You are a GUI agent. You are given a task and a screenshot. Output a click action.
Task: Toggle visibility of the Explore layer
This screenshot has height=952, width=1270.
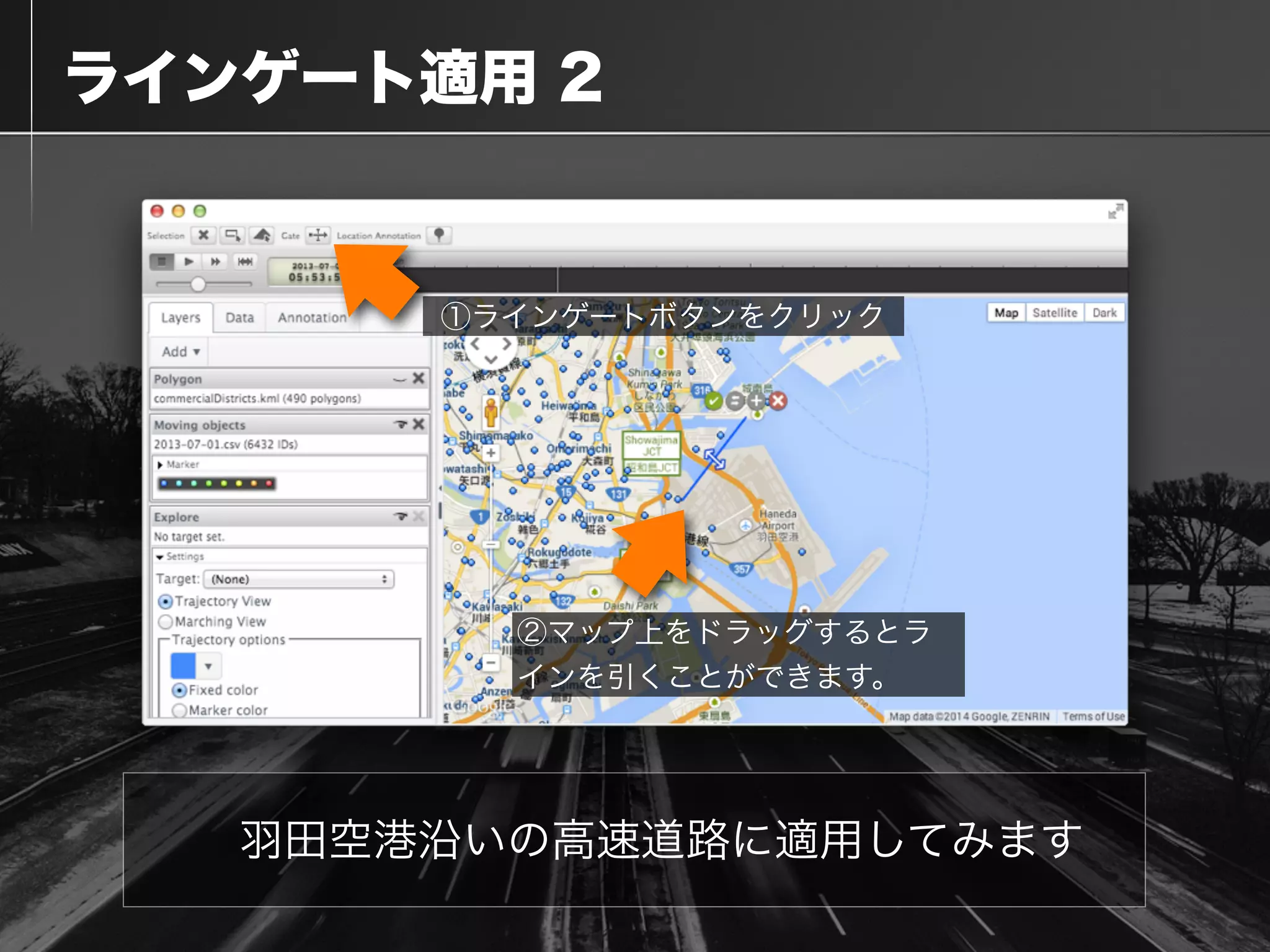(401, 516)
